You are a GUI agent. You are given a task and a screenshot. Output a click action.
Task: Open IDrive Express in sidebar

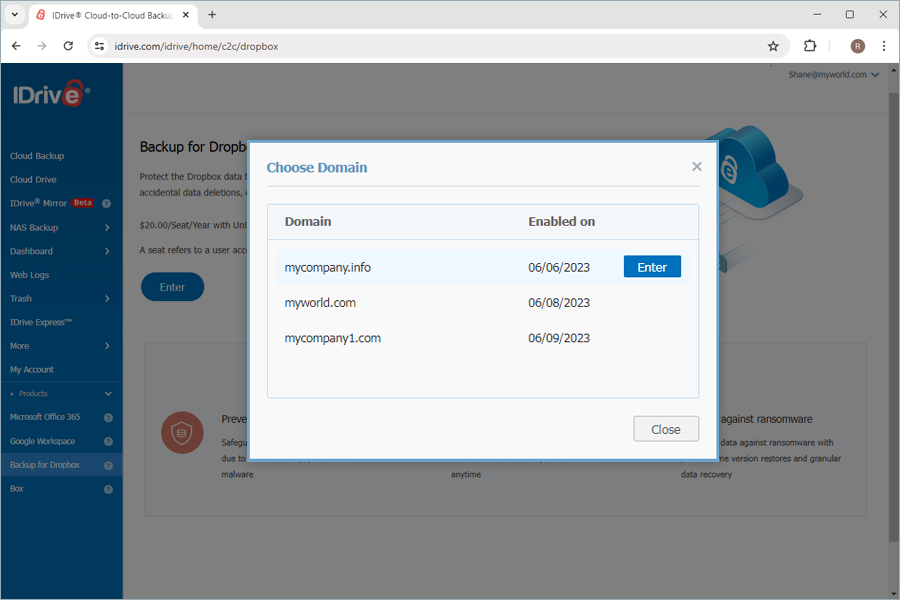[x=41, y=322]
